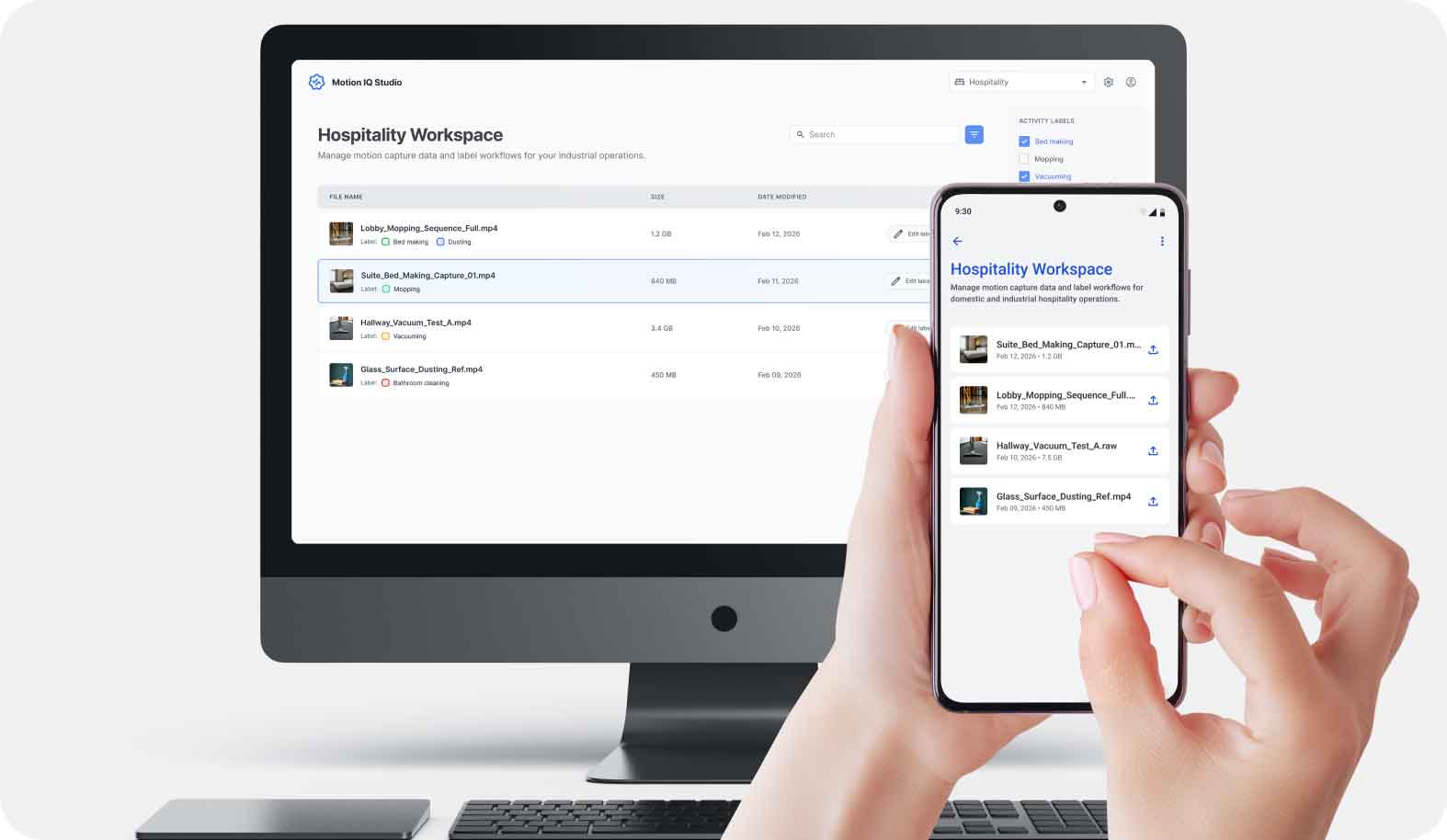
Task: Open the Hospitality workspace dropdown
Action: coord(1021,82)
